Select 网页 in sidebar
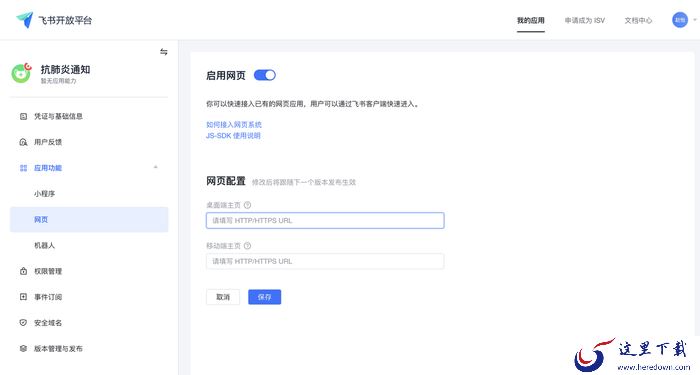Viewport: 700px width, 375px height. coord(89,220)
